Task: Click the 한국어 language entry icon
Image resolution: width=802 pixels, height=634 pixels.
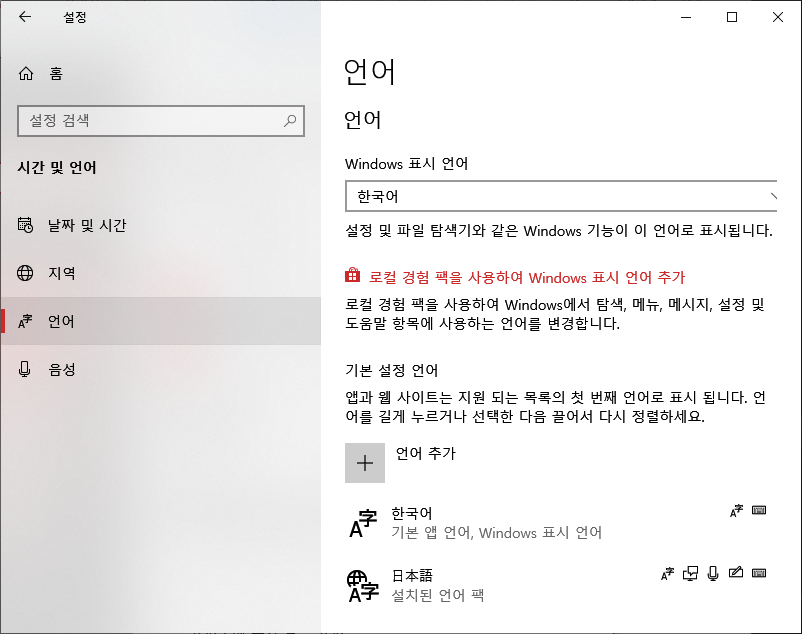Action: pos(363,523)
